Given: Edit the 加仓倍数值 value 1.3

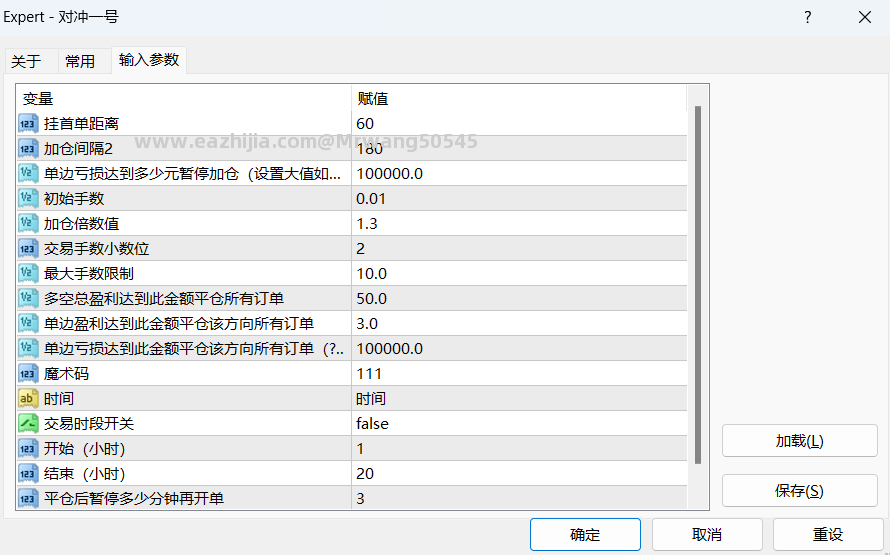Looking at the screenshot, I should click(x=519, y=224).
